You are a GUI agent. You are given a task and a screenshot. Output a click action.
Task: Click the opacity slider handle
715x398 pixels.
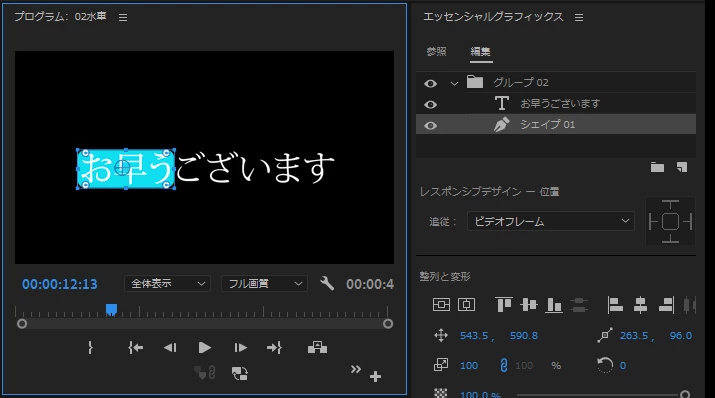[x=684, y=394]
